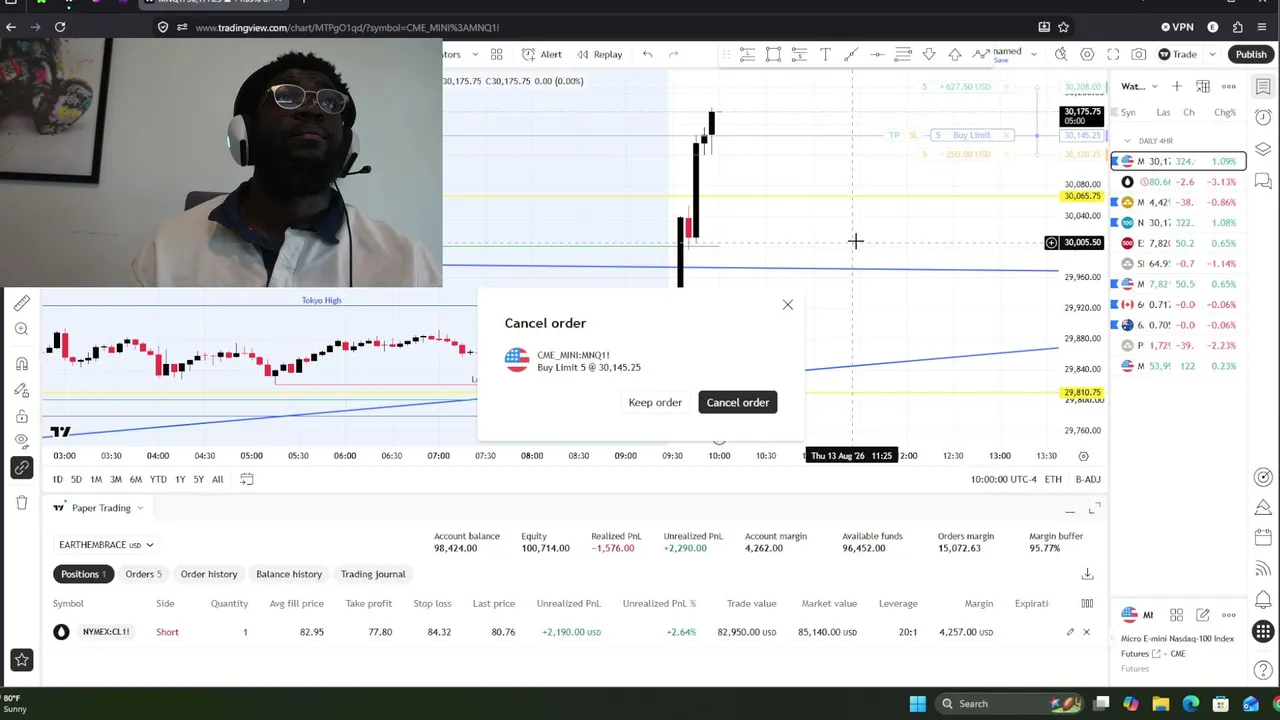Image resolution: width=1280 pixels, height=720 pixels.
Task: Click the Text drawing tool
Action: [x=825, y=54]
